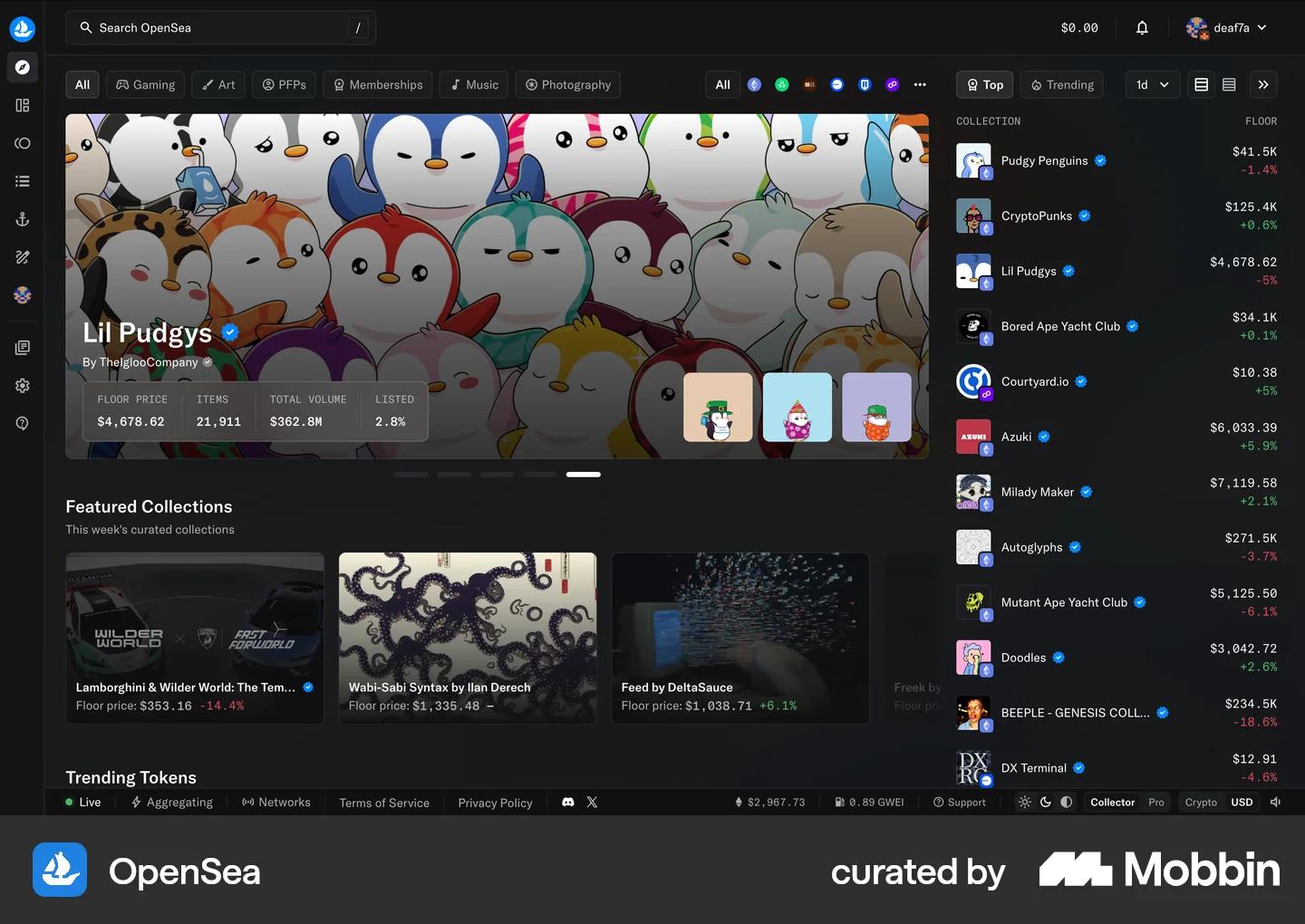Click the OpenSea logo in the sidebar
Viewport: 1305px width, 924px height.
coord(23,29)
